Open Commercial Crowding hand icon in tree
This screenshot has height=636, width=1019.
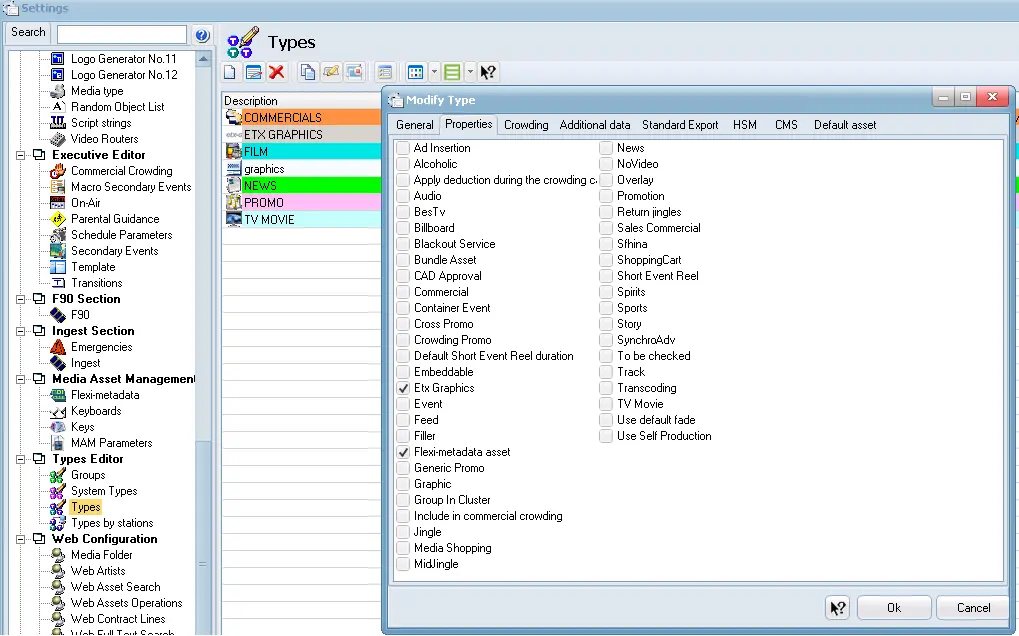coord(58,171)
